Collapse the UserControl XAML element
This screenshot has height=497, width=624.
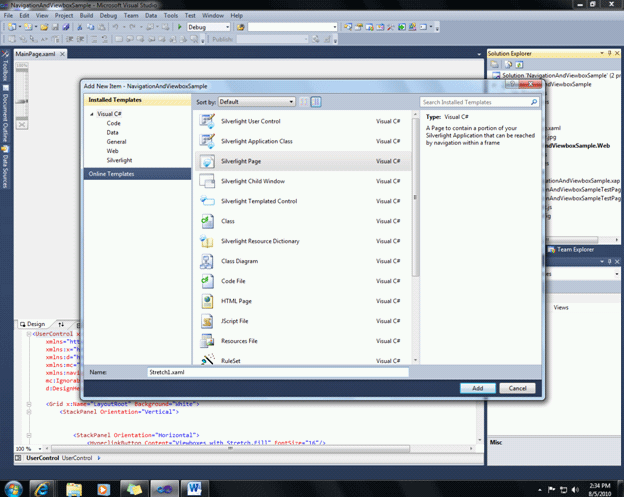[x=29, y=334]
